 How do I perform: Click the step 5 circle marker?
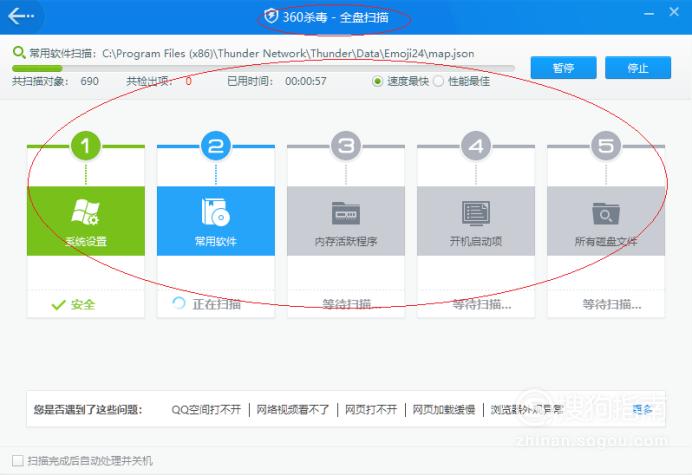point(606,146)
